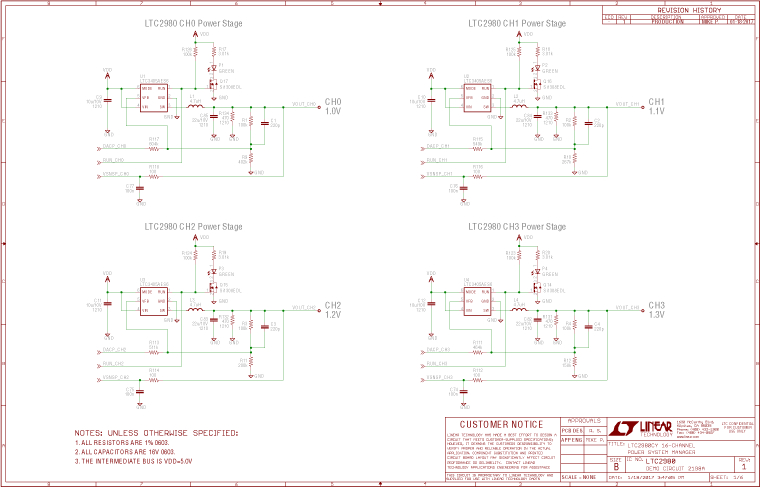Select the regulator IC in CH1 power stage
Viewport: 760px width, 487px height.
pos(477,97)
